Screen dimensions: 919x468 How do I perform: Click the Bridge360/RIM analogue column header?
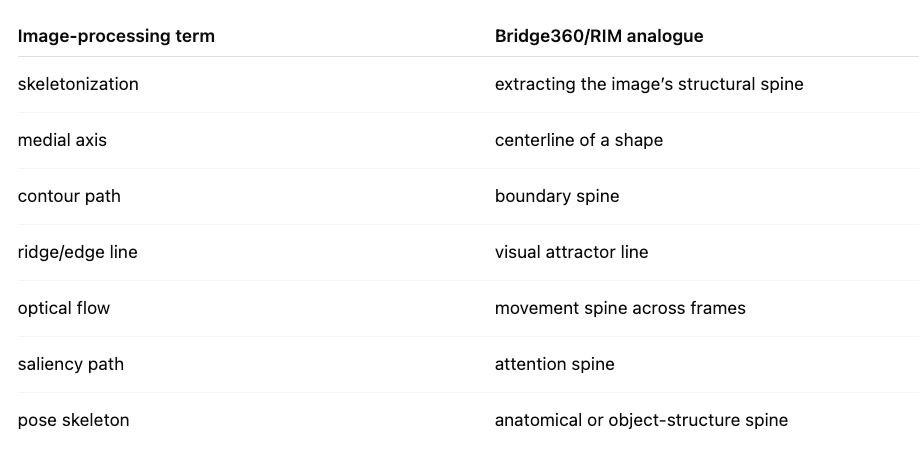click(x=599, y=36)
